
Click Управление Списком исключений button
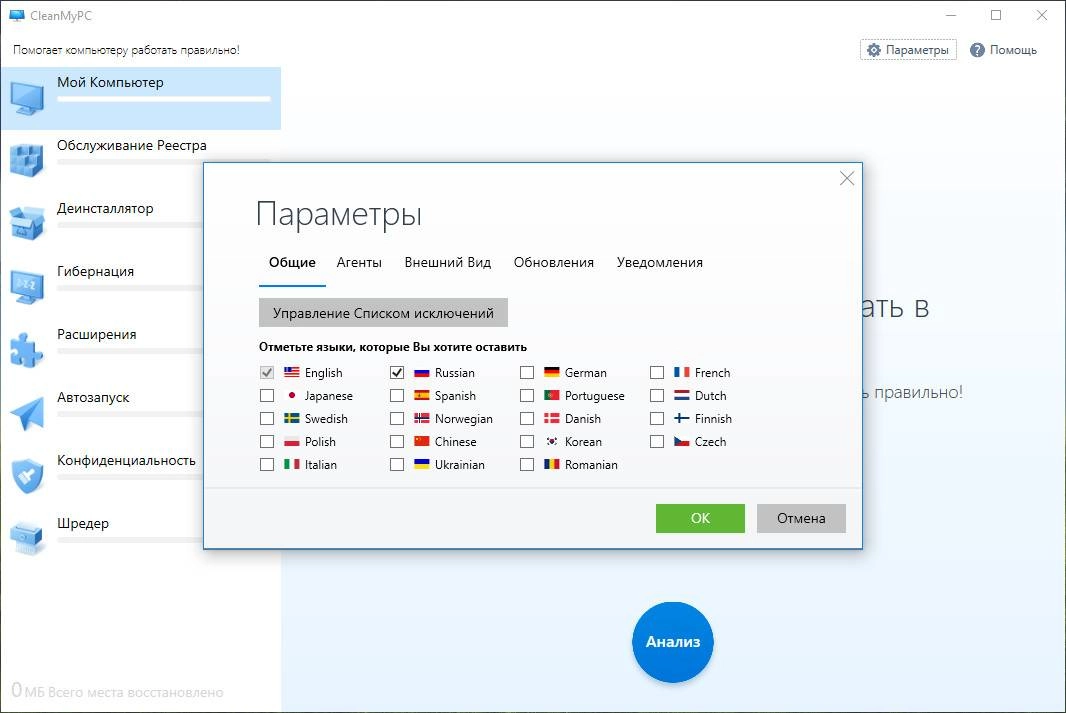383,313
